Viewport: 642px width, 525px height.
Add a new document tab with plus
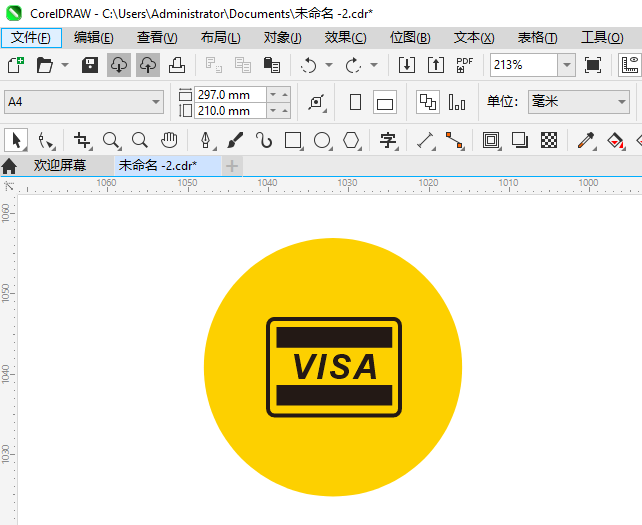point(232,166)
